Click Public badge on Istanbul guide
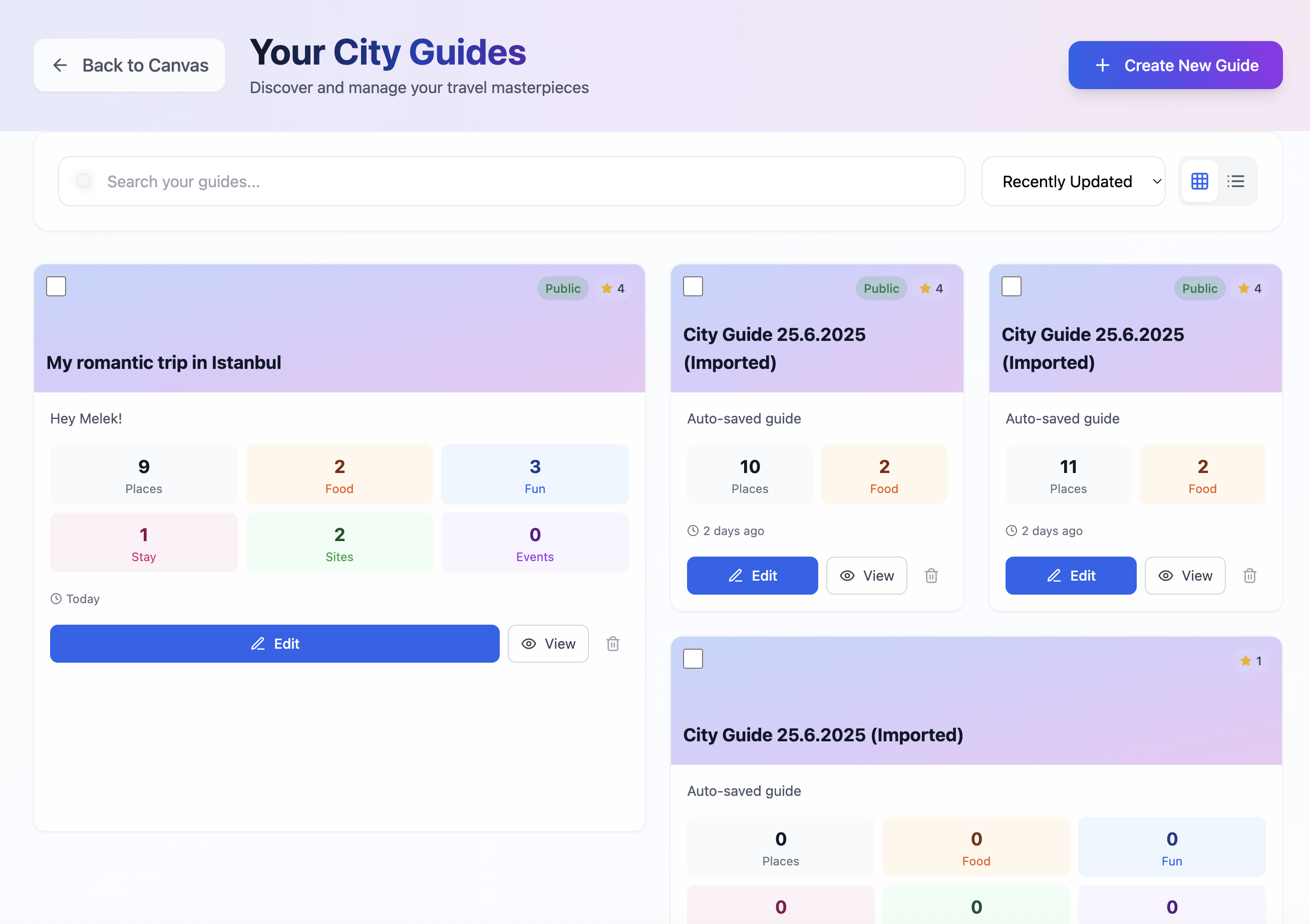 click(x=562, y=289)
